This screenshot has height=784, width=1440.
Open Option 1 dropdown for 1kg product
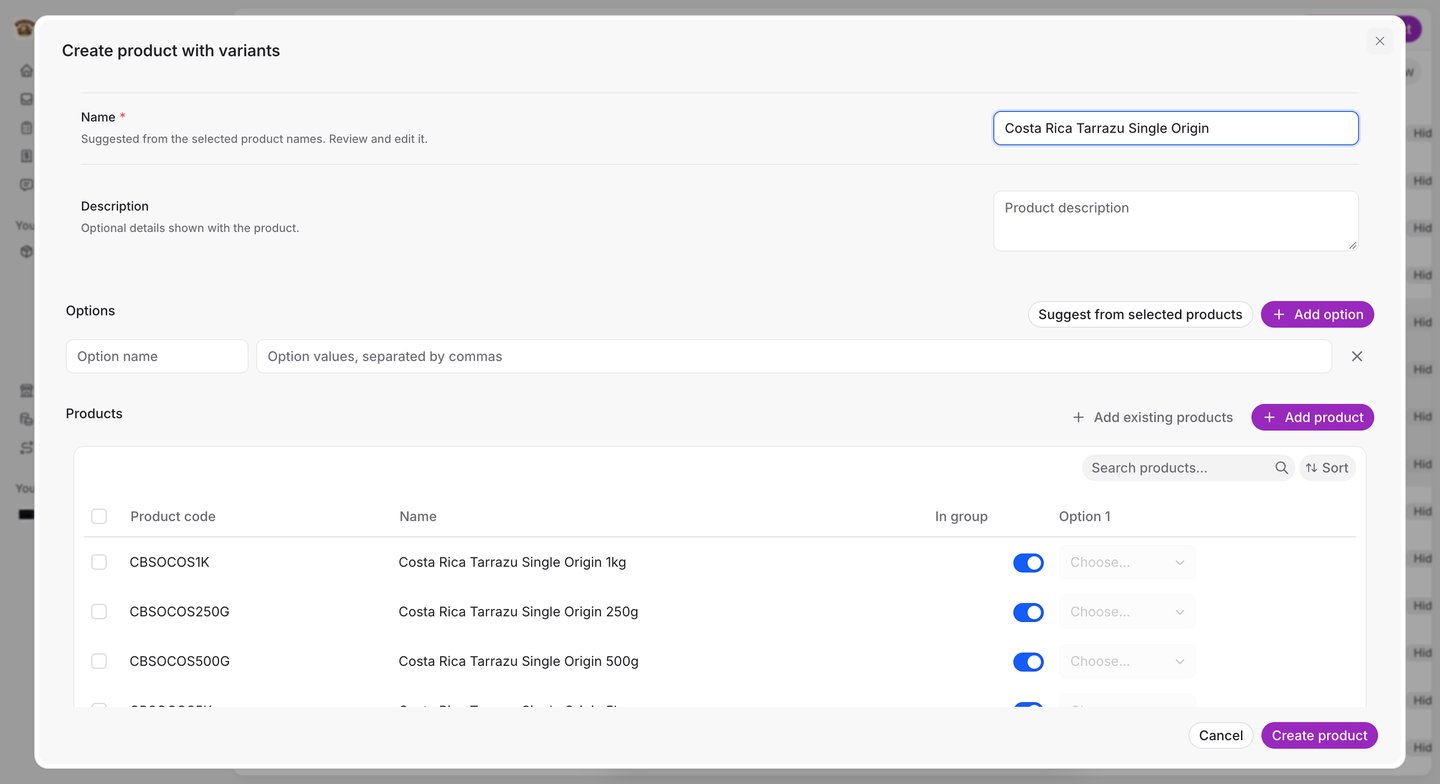click(1127, 562)
